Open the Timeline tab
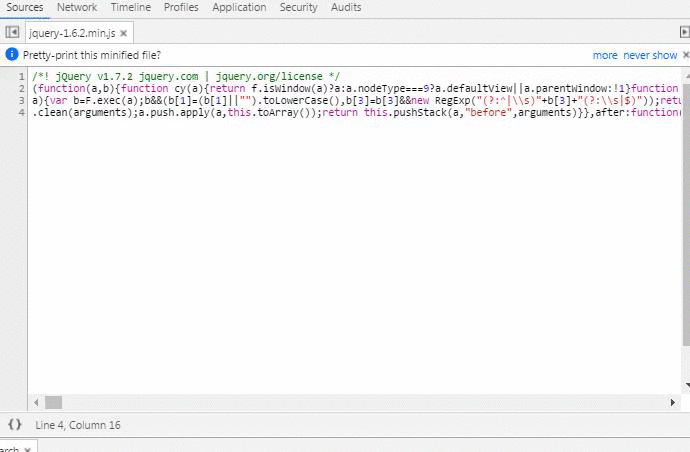The height and width of the screenshot is (452, 690). (131, 7)
